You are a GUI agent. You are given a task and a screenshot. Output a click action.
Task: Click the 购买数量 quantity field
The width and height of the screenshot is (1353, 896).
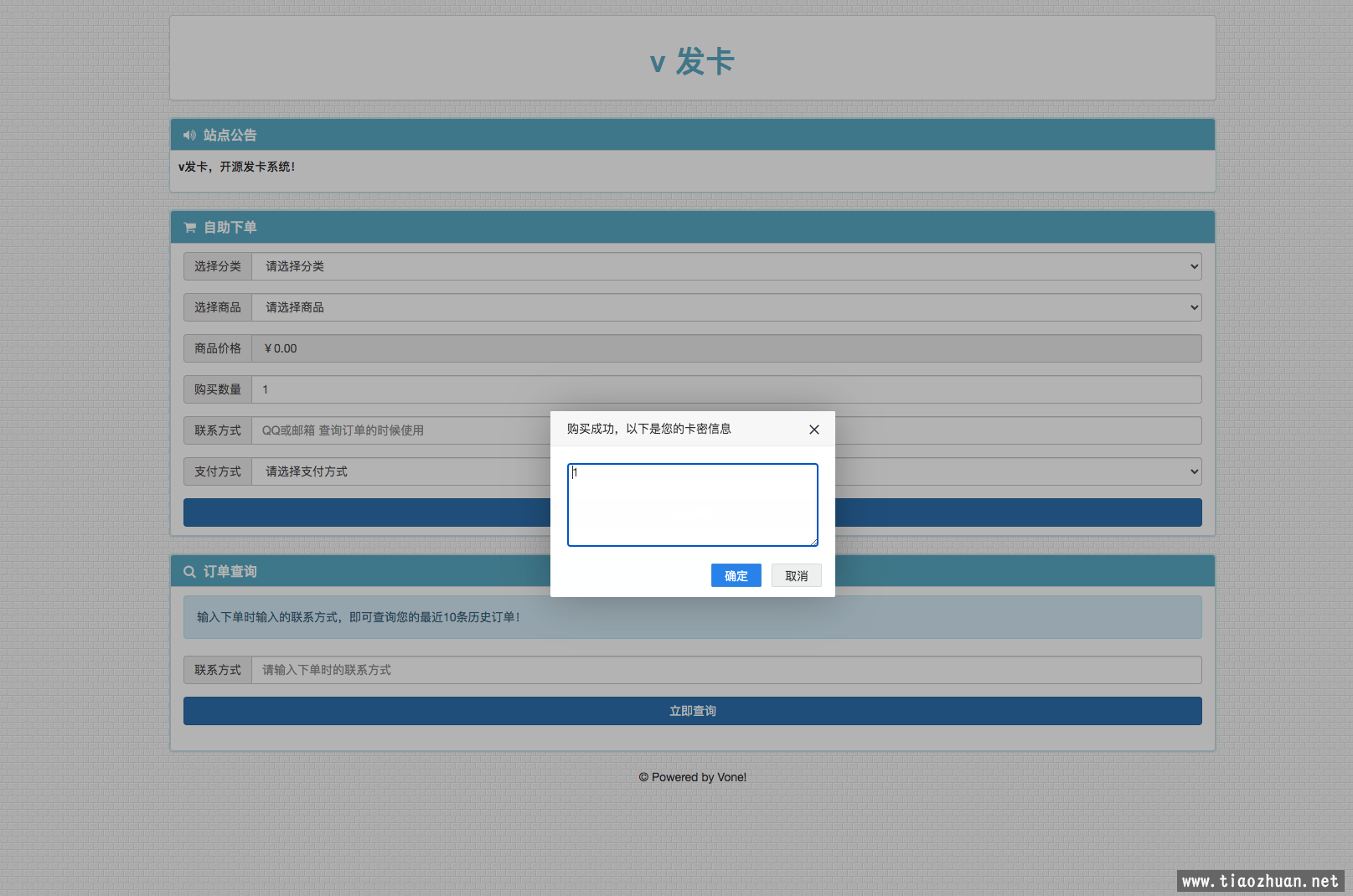[726, 389]
